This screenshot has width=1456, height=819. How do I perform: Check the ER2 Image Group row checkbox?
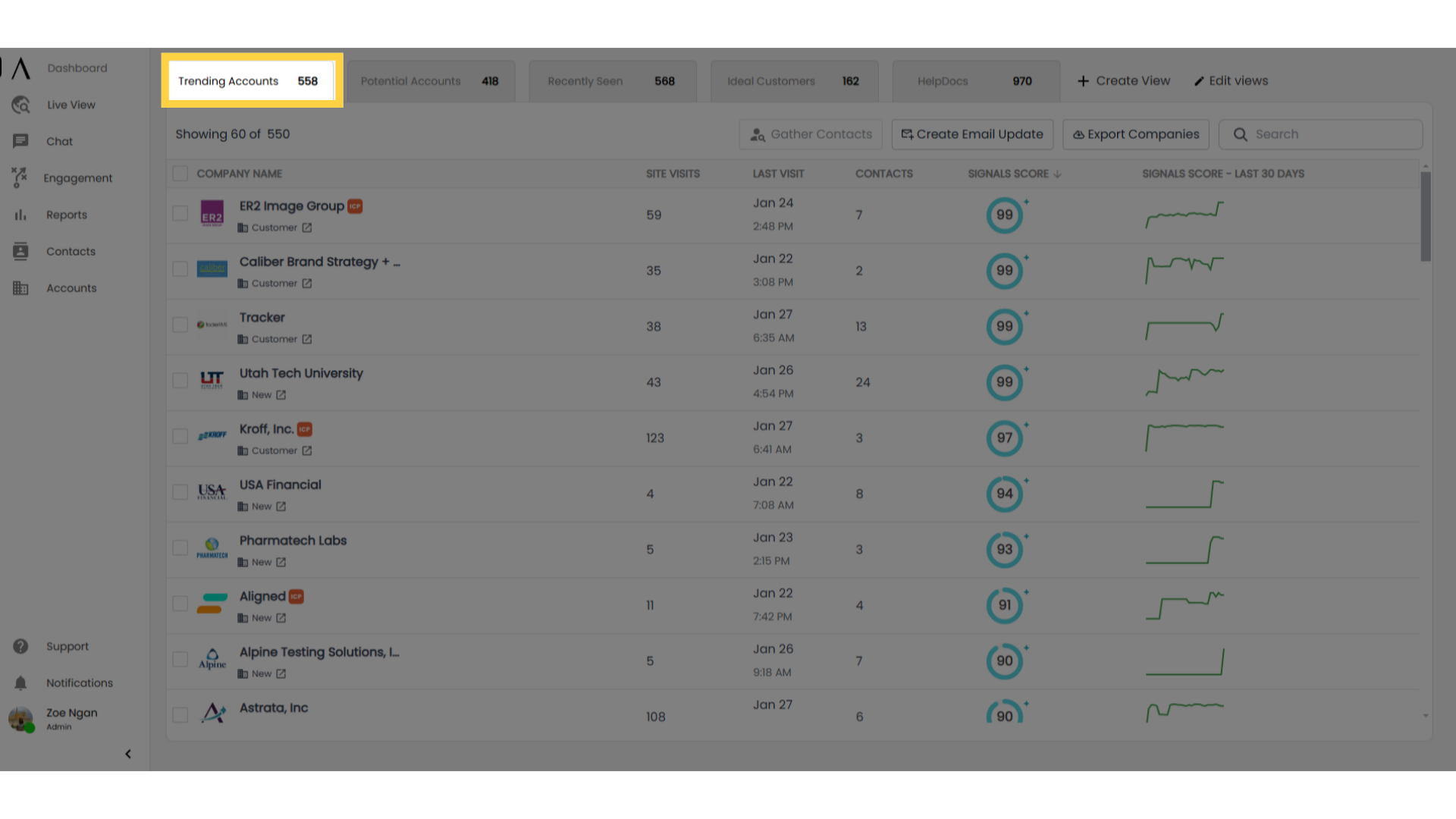[x=180, y=213]
